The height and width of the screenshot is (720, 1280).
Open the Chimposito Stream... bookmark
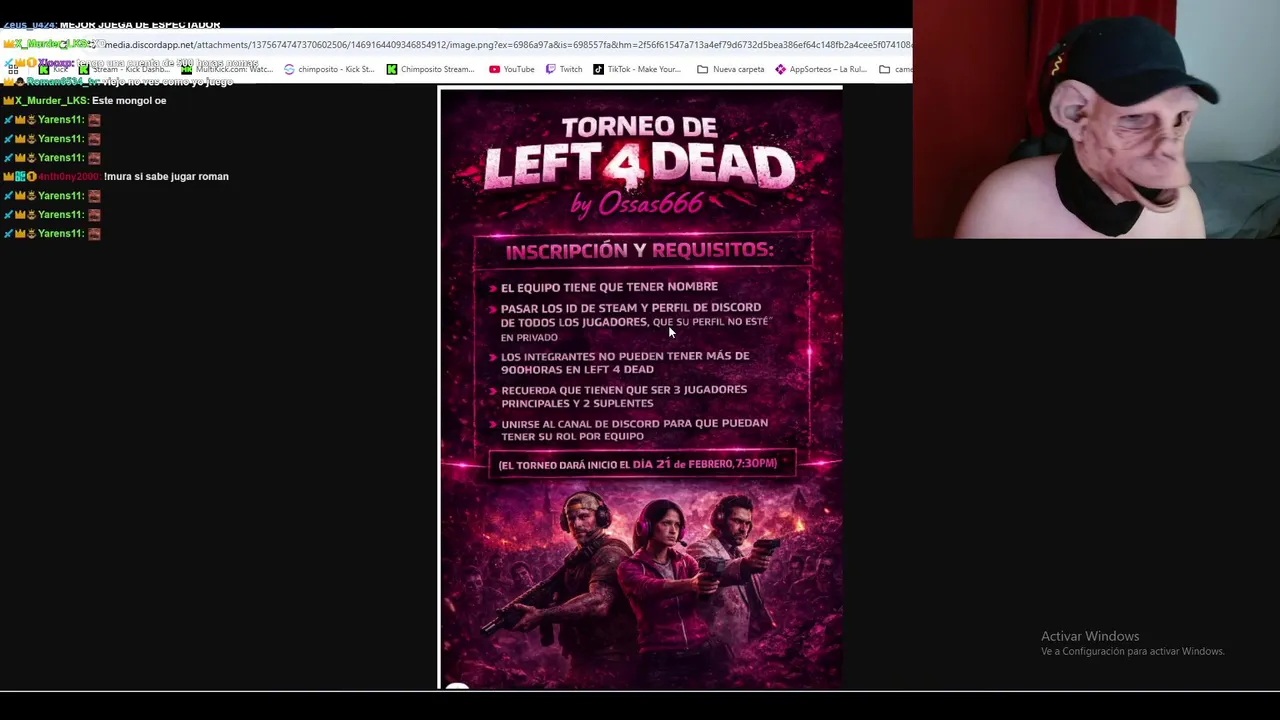430,69
